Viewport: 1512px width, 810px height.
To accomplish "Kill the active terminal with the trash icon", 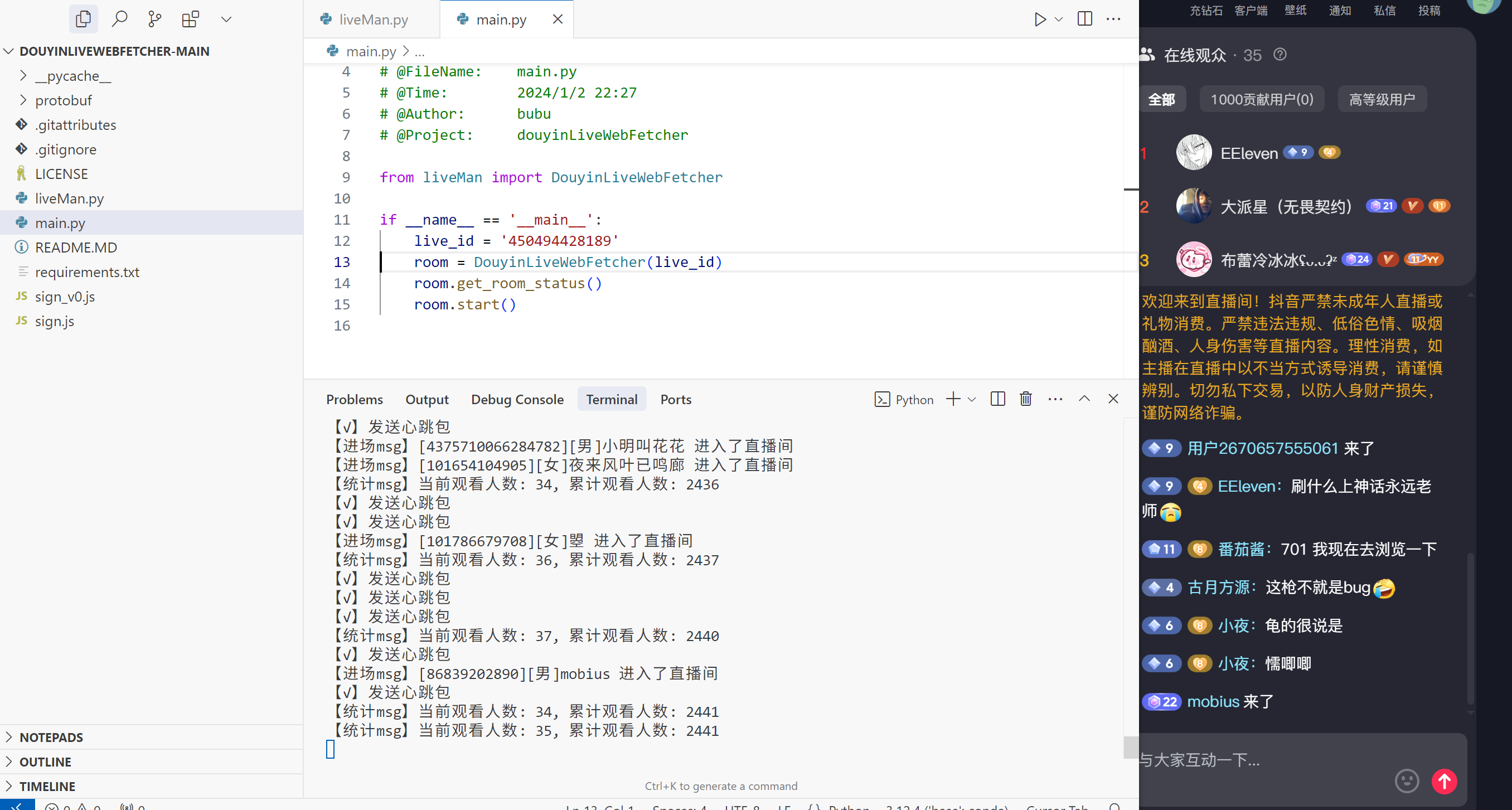I will [x=1025, y=399].
